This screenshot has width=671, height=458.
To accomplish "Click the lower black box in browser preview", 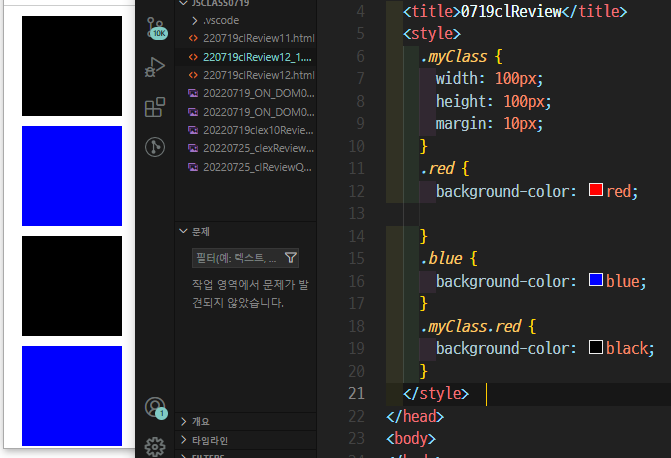I will click(x=72, y=286).
